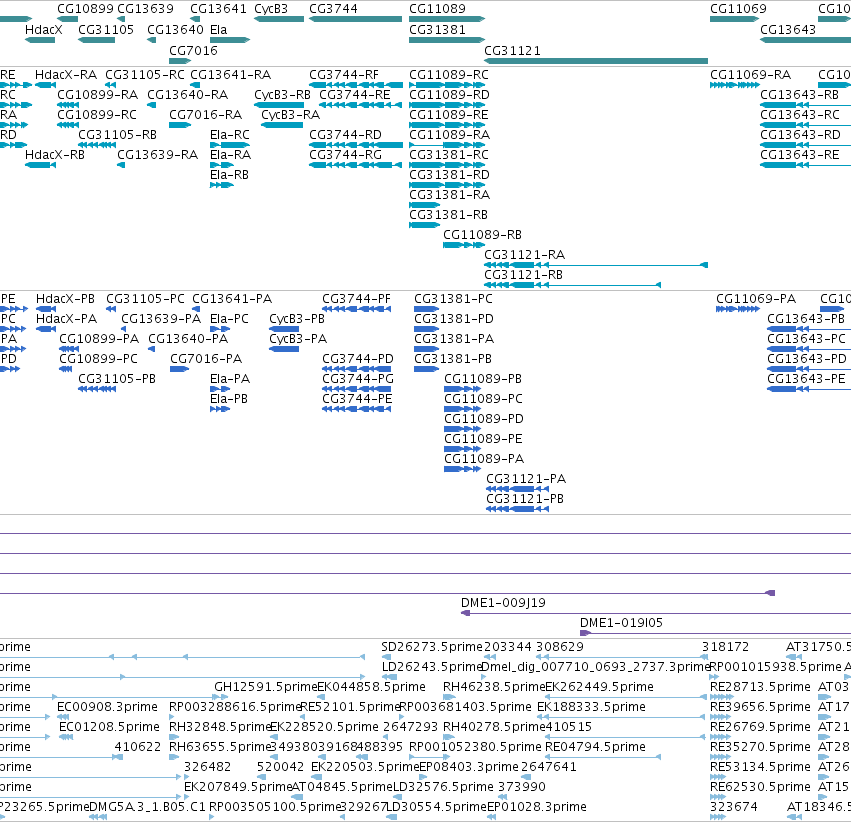Viewport: 851px width, 822px height.
Task: Click the LD32576.5prime EST label
Action: pos(443,787)
